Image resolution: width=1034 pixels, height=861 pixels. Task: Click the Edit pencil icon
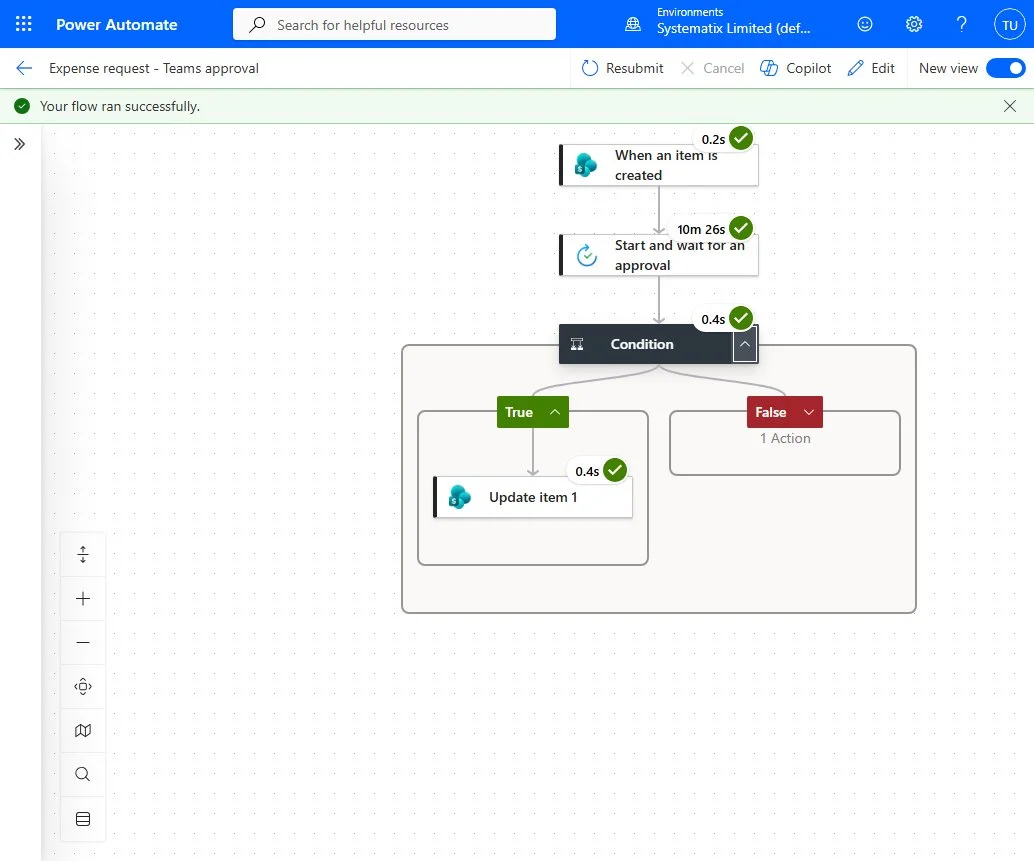click(x=855, y=68)
